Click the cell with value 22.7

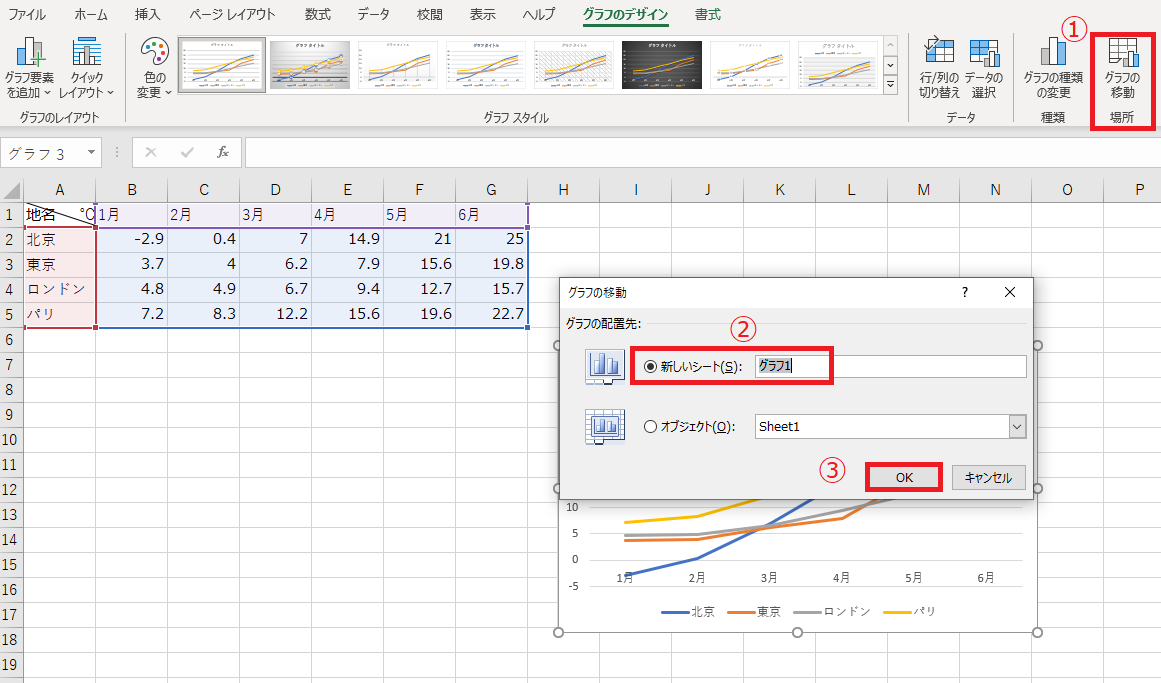click(492, 314)
